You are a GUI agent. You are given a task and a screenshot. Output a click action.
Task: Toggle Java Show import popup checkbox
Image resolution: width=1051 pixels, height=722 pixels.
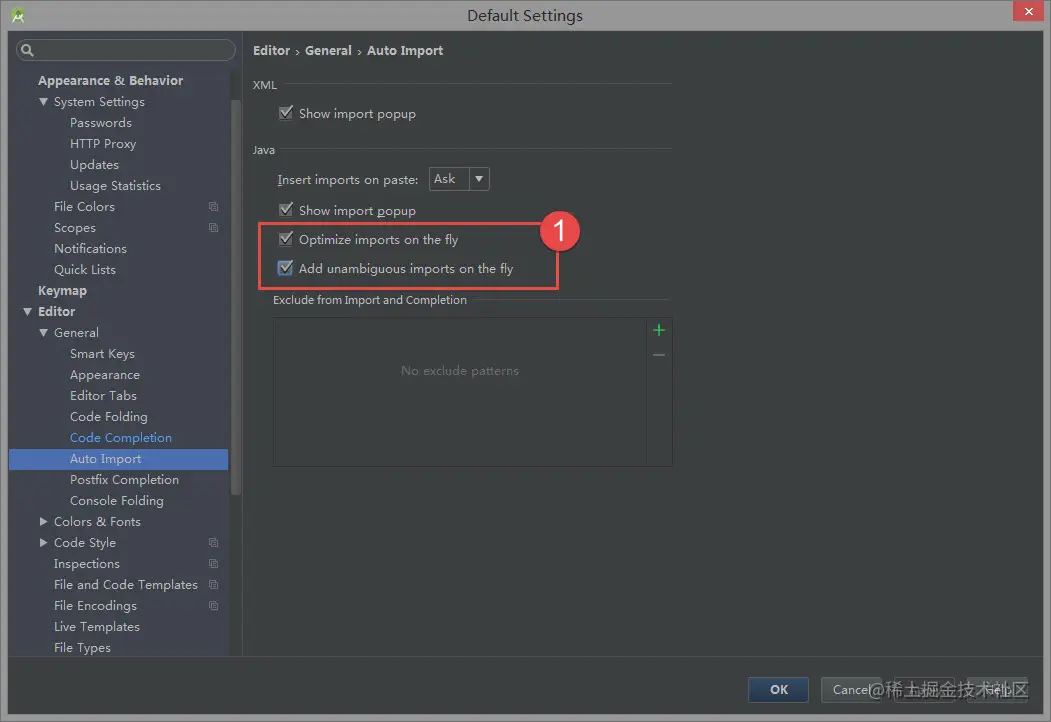coord(286,210)
